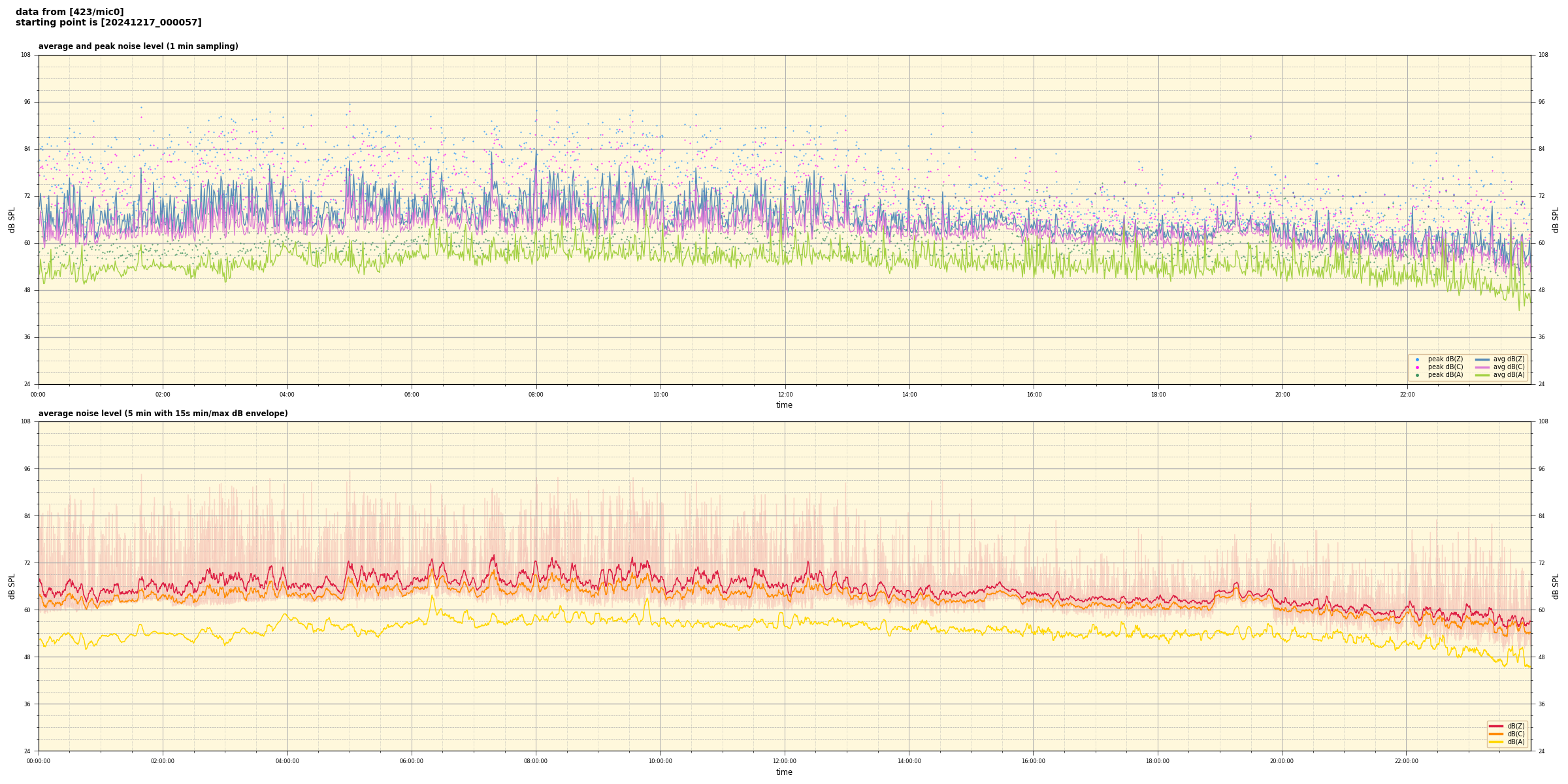Image resolution: width=1568 pixels, height=784 pixels.
Task: Click the 22:00:00 tick on bottom chart axis
Action: 1407,761
